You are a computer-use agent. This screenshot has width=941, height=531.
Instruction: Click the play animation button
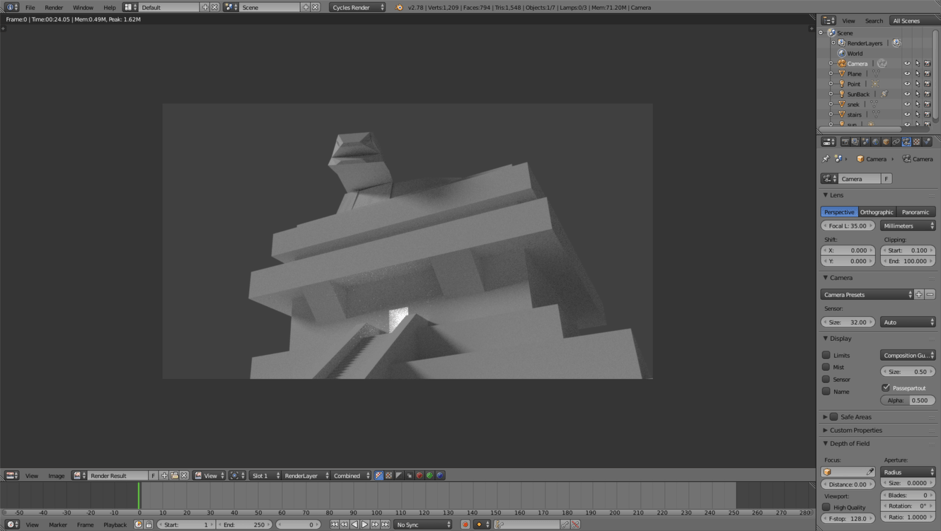[x=364, y=524]
